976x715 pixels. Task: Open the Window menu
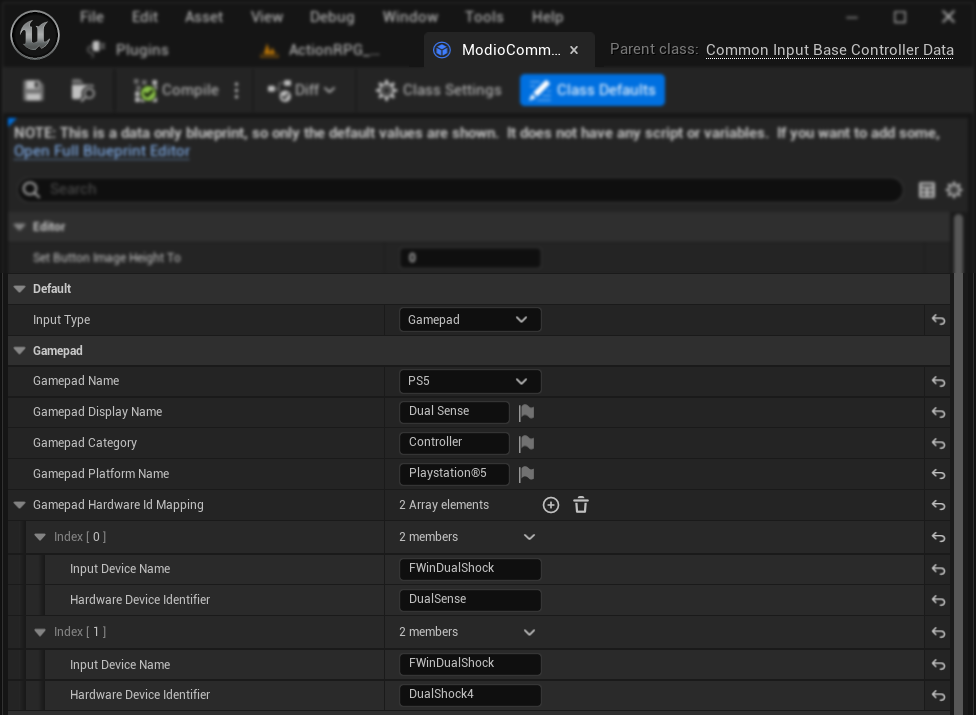[x=410, y=17]
